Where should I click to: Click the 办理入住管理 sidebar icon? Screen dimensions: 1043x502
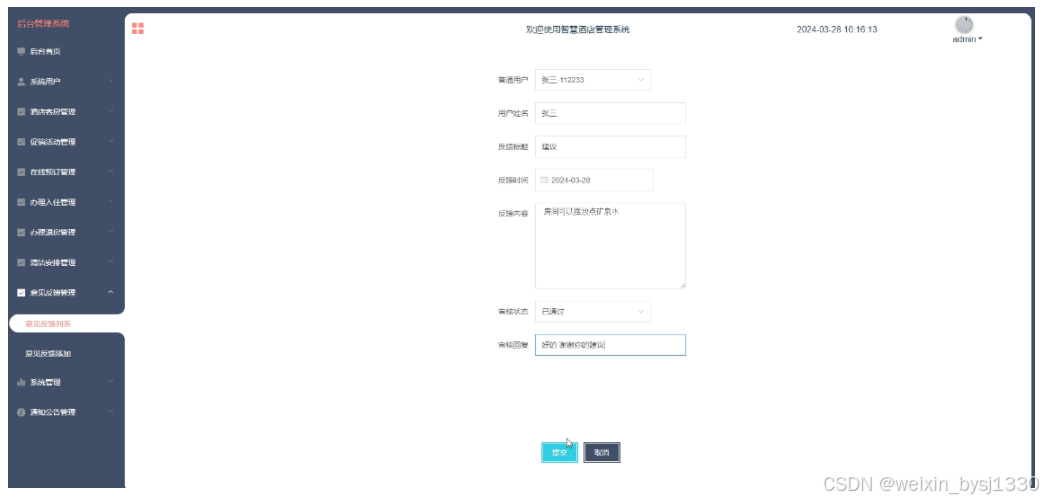pyautogui.click(x=21, y=202)
